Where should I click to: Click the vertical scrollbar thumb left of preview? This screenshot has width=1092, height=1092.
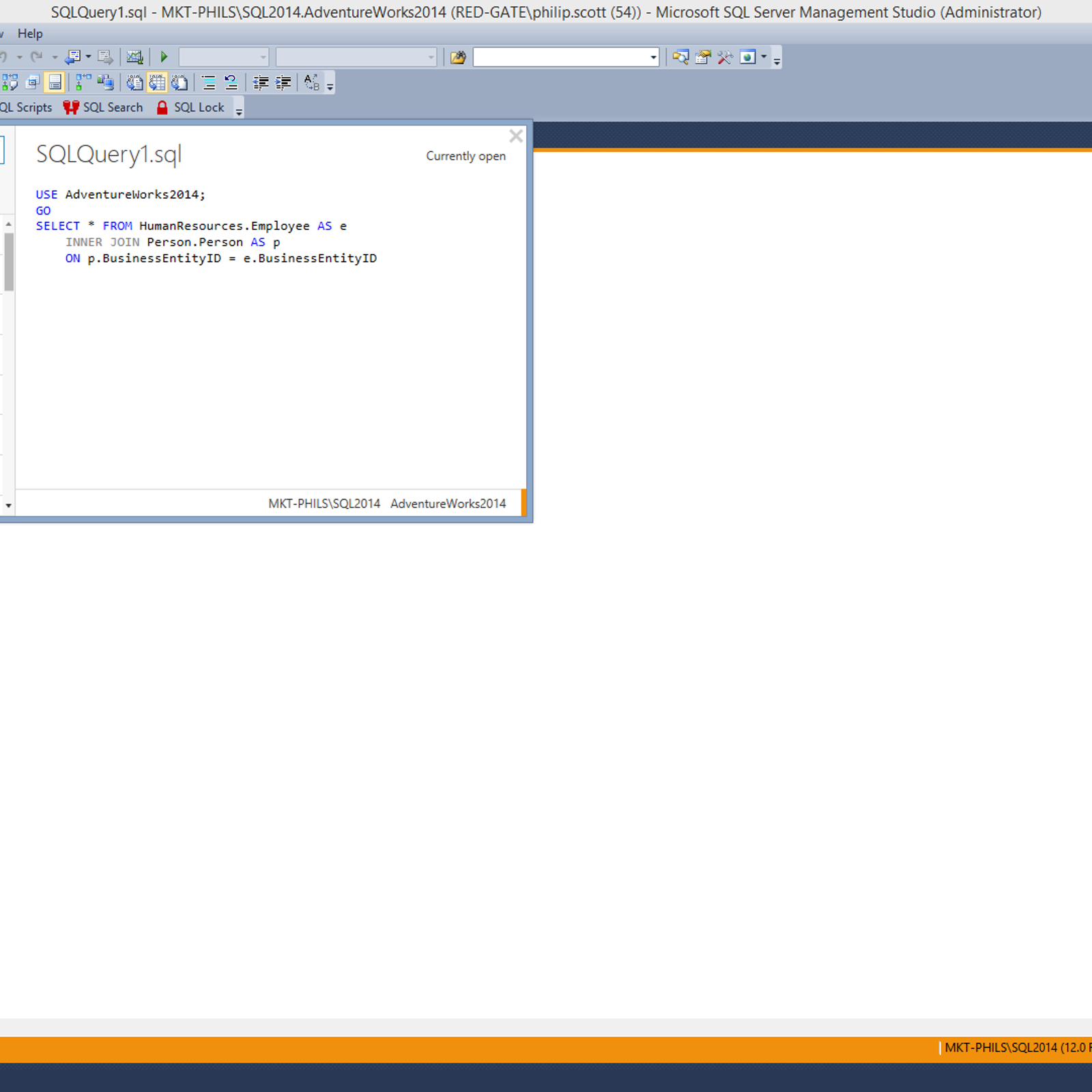pyautogui.click(x=8, y=262)
